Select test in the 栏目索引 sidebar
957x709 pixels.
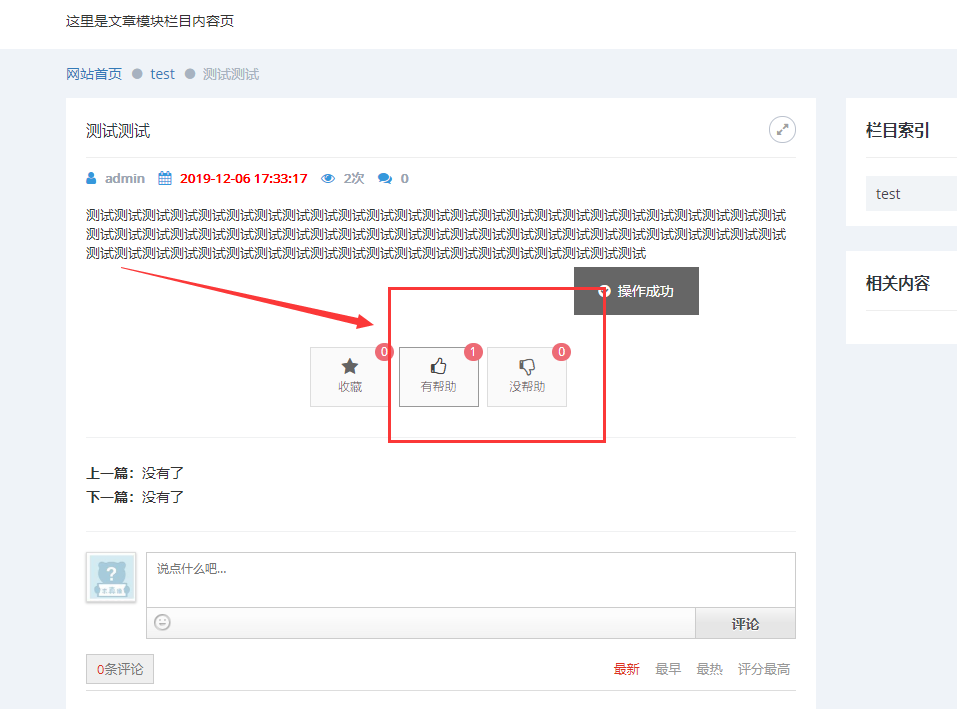911,194
